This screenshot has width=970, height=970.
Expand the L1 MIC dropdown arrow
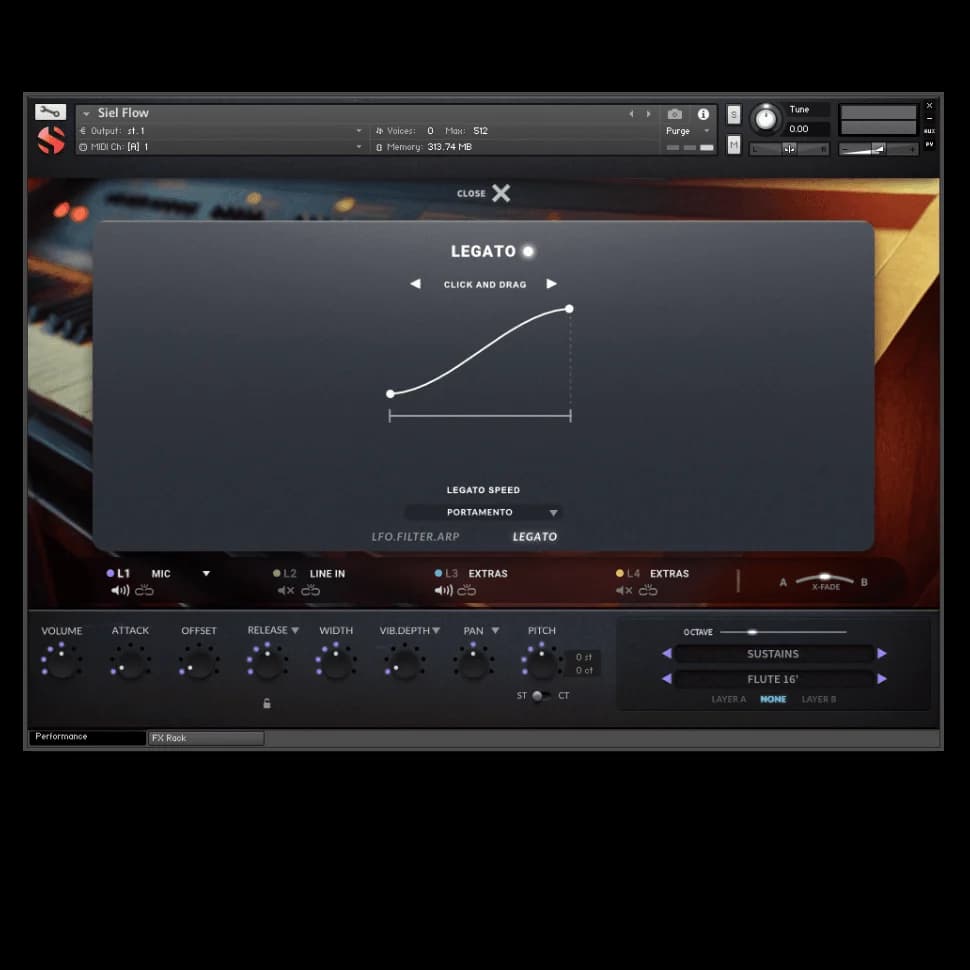coord(206,574)
